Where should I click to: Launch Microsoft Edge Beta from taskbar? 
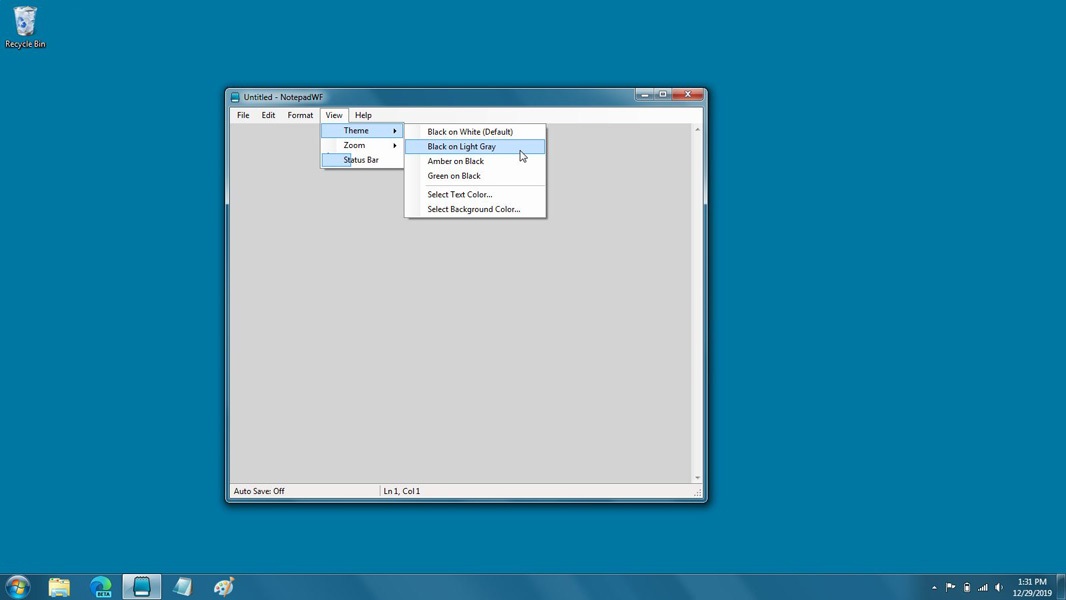tap(101, 587)
